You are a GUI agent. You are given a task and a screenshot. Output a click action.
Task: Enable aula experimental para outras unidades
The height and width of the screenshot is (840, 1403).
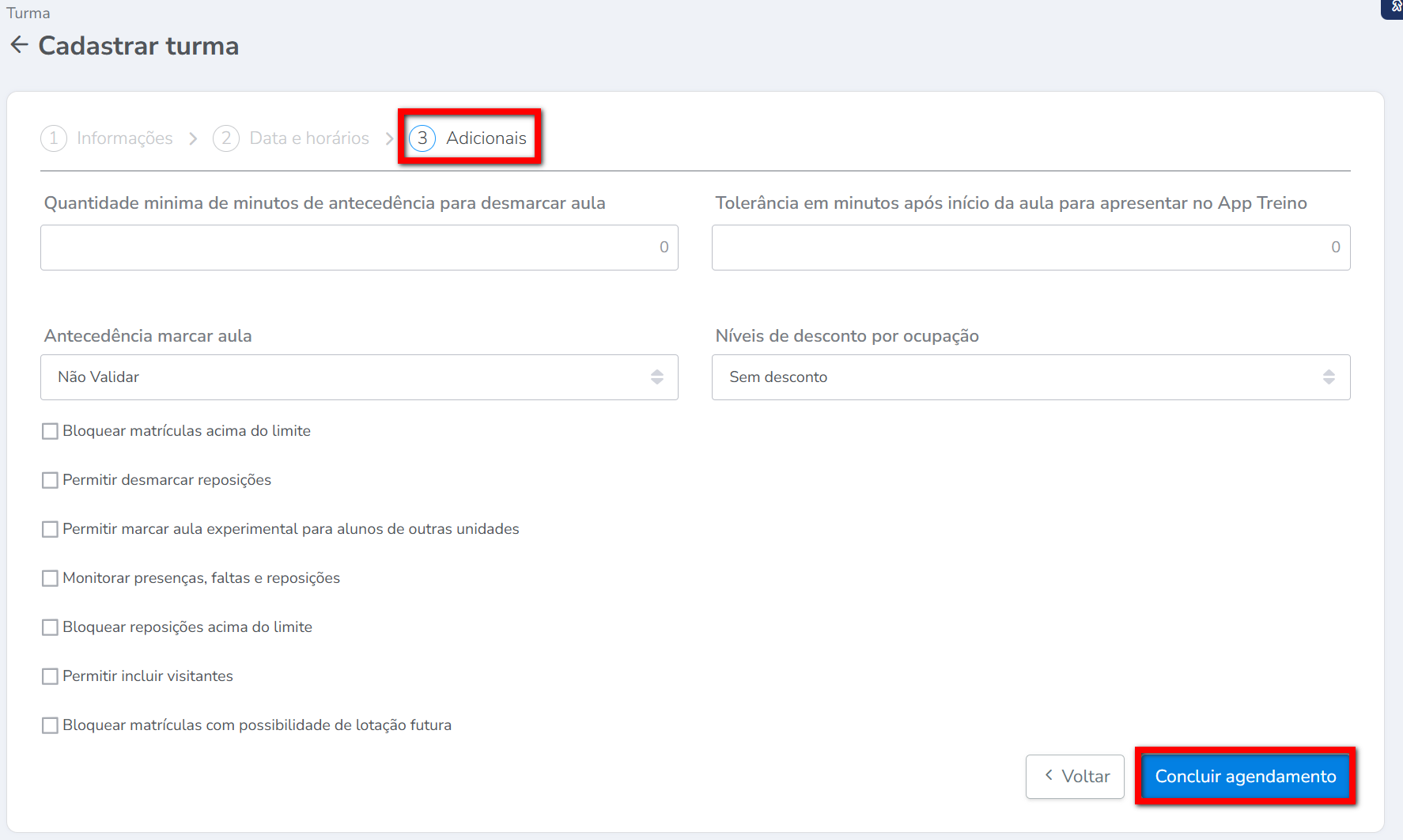50,529
